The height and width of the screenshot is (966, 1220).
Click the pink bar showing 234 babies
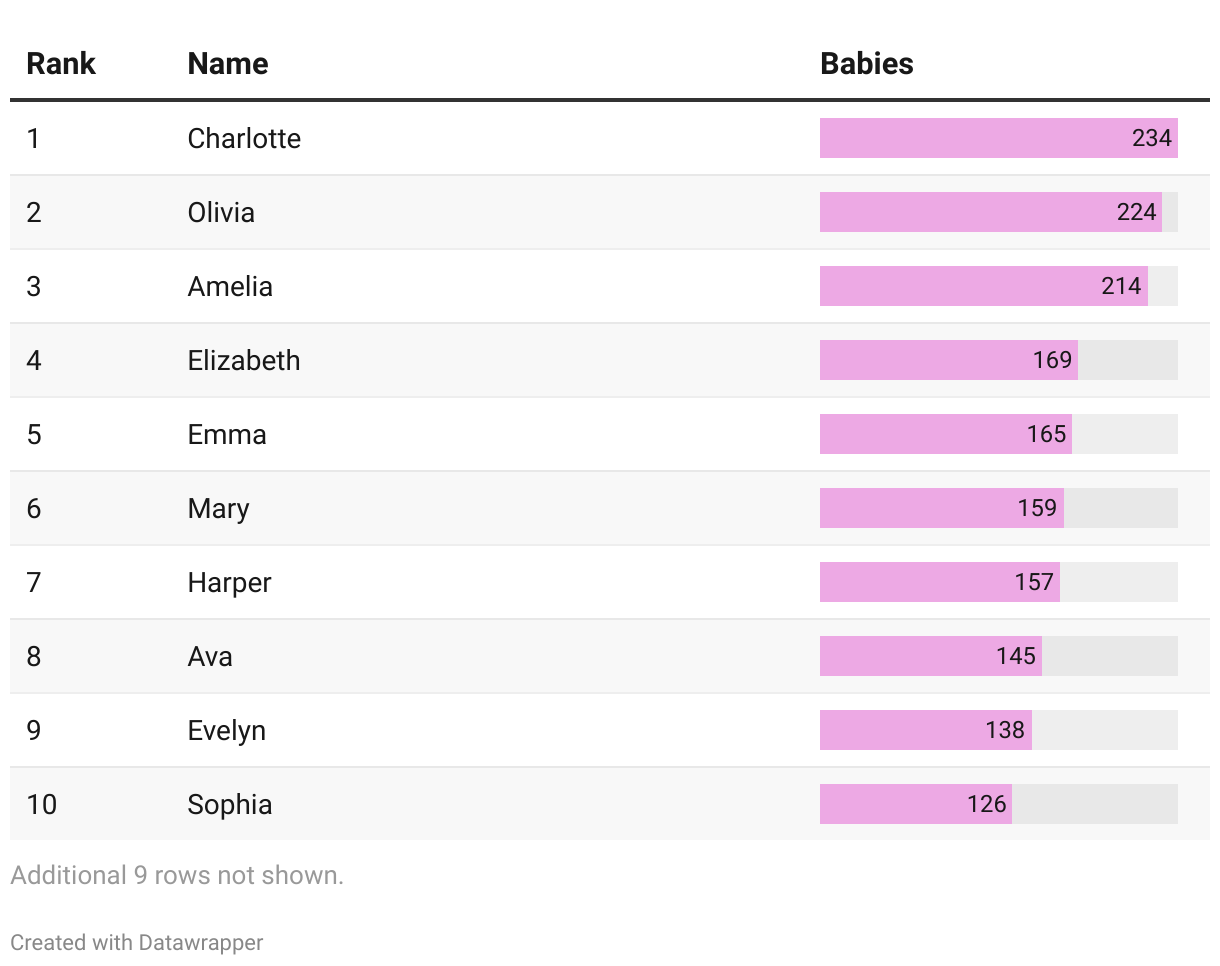[998, 138]
